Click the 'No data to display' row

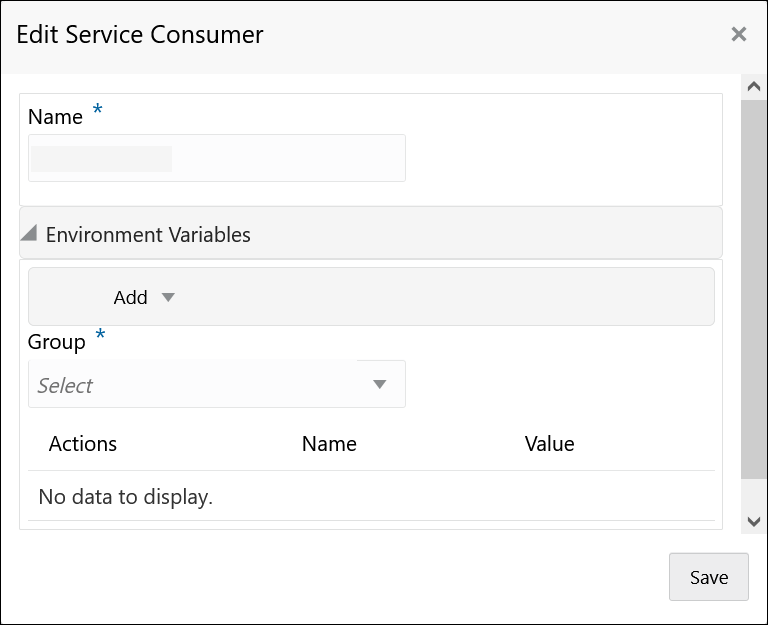pyautogui.click(x=126, y=496)
